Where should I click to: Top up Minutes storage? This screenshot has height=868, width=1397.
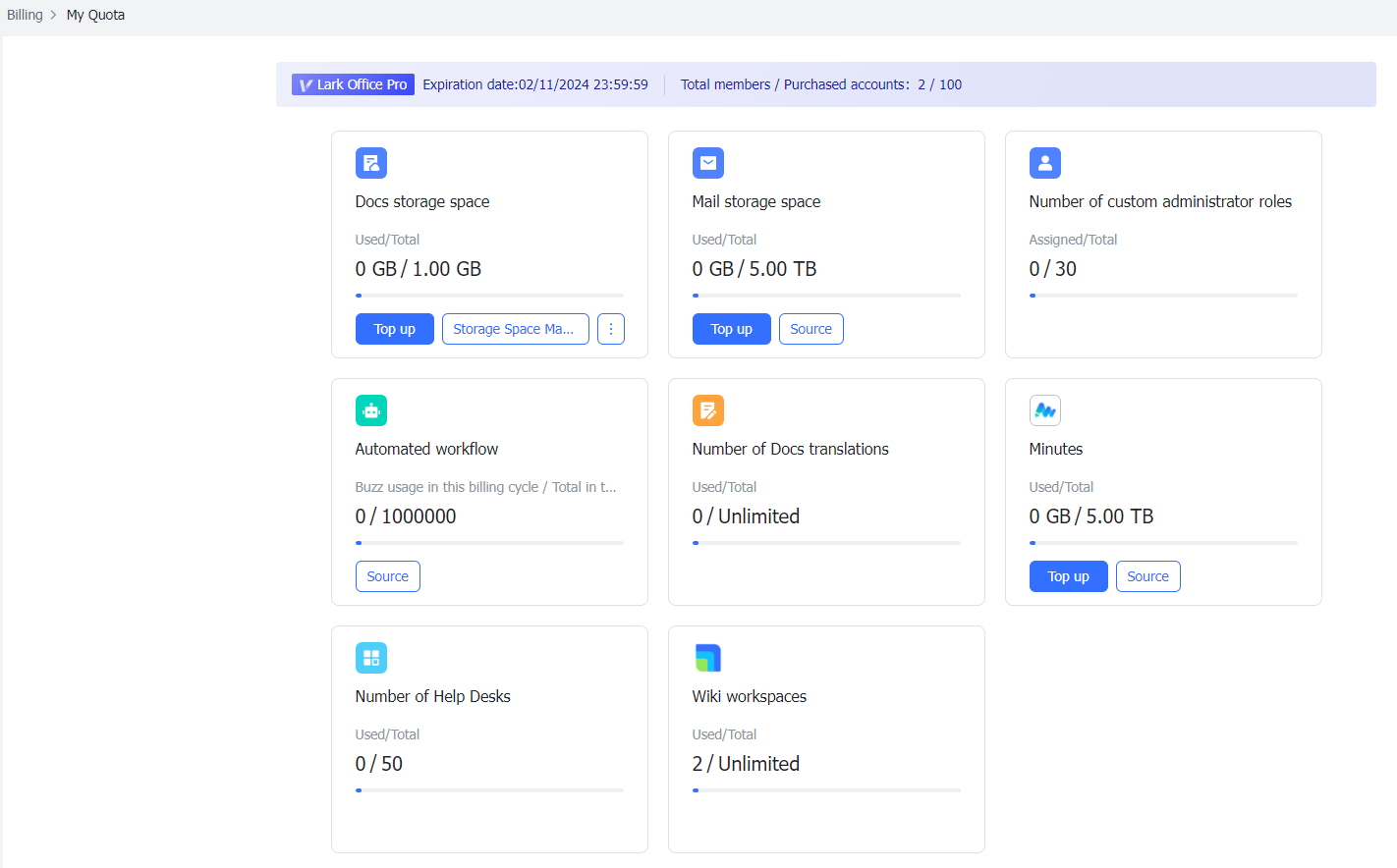coord(1069,576)
